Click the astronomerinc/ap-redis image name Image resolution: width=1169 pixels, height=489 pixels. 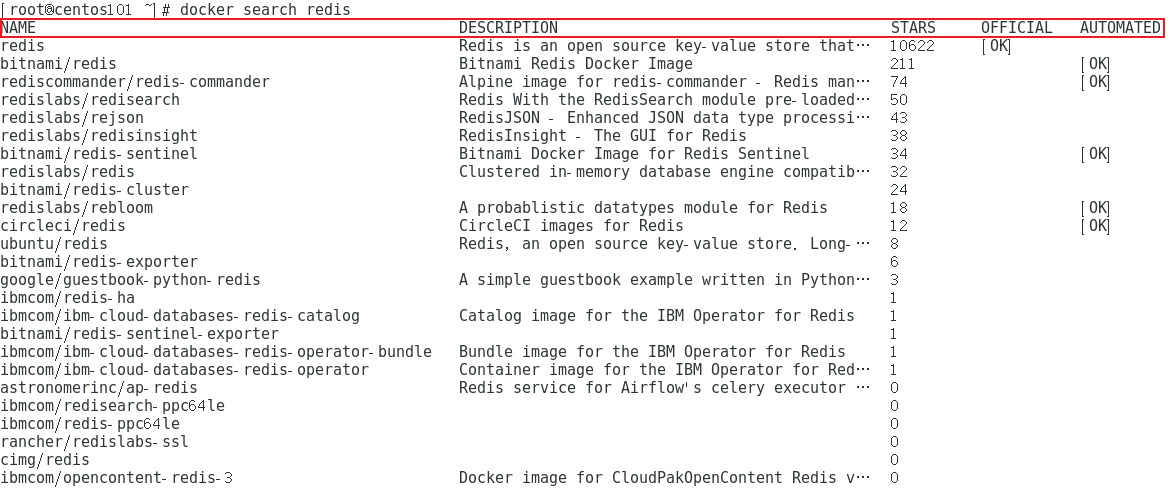tap(99, 388)
